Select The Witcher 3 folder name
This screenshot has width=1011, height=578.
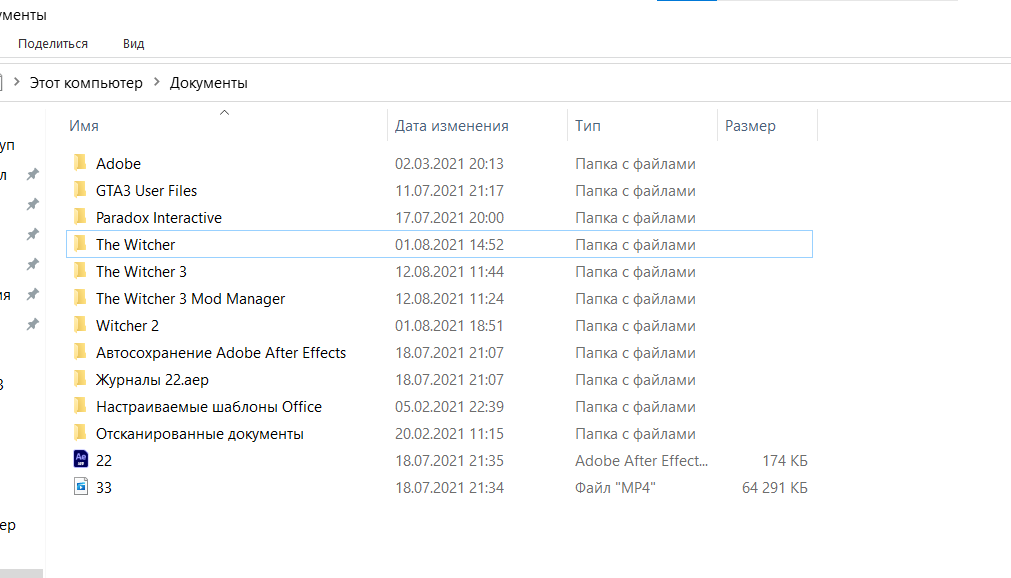pos(141,272)
